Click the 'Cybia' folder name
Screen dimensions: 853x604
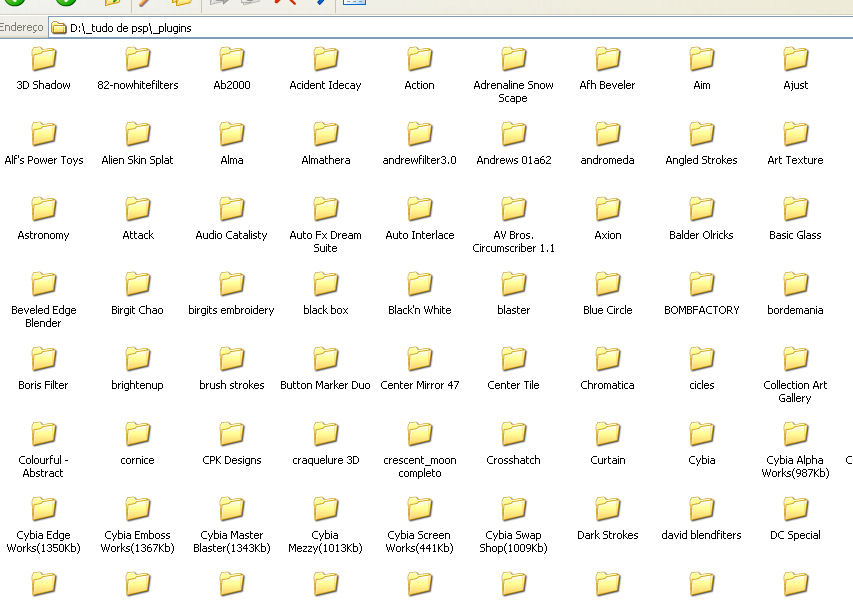(702, 460)
